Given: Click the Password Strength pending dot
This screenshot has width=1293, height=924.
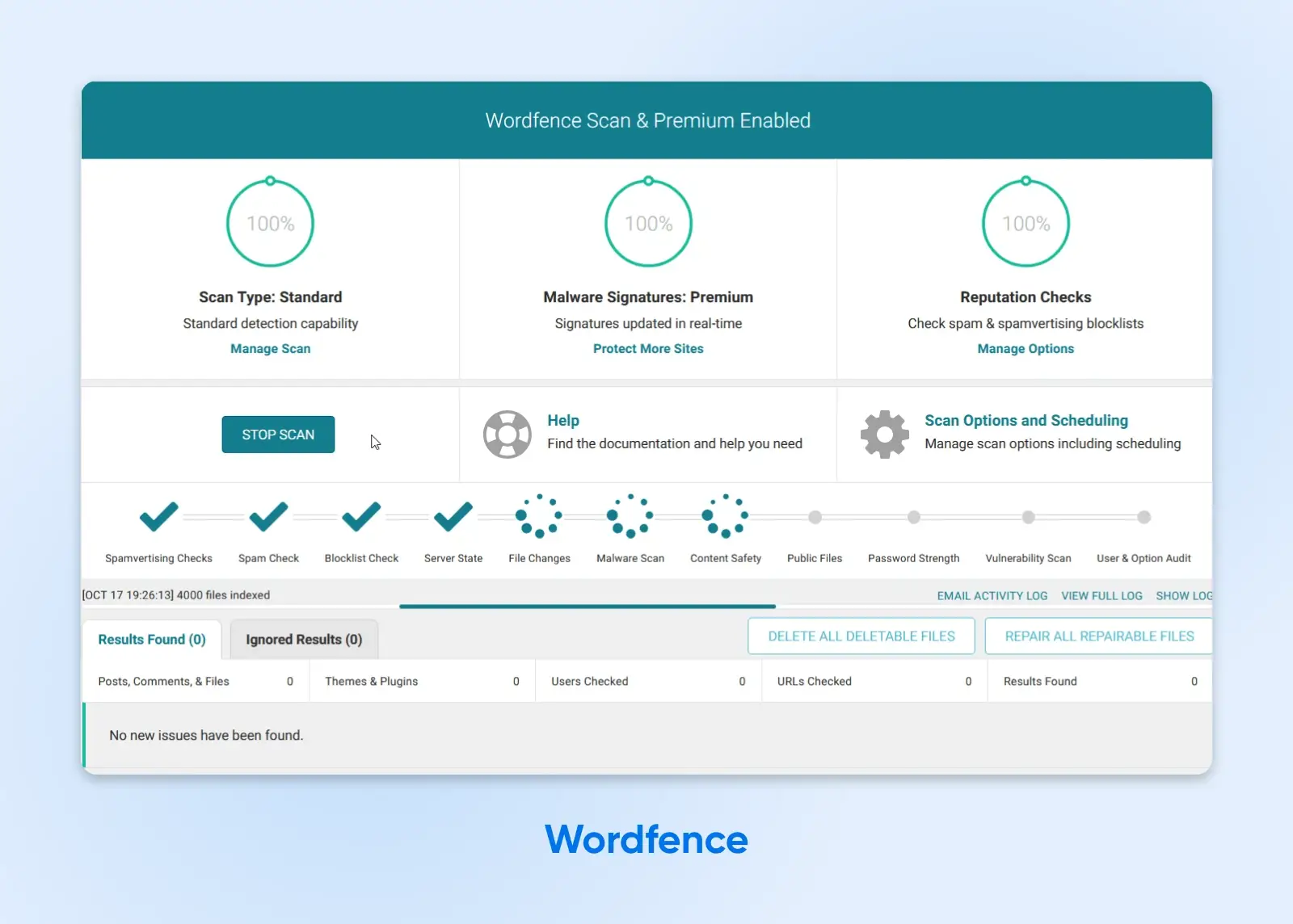Looking at the screenshot, I should pyautogui.click(x=914, y=517).
